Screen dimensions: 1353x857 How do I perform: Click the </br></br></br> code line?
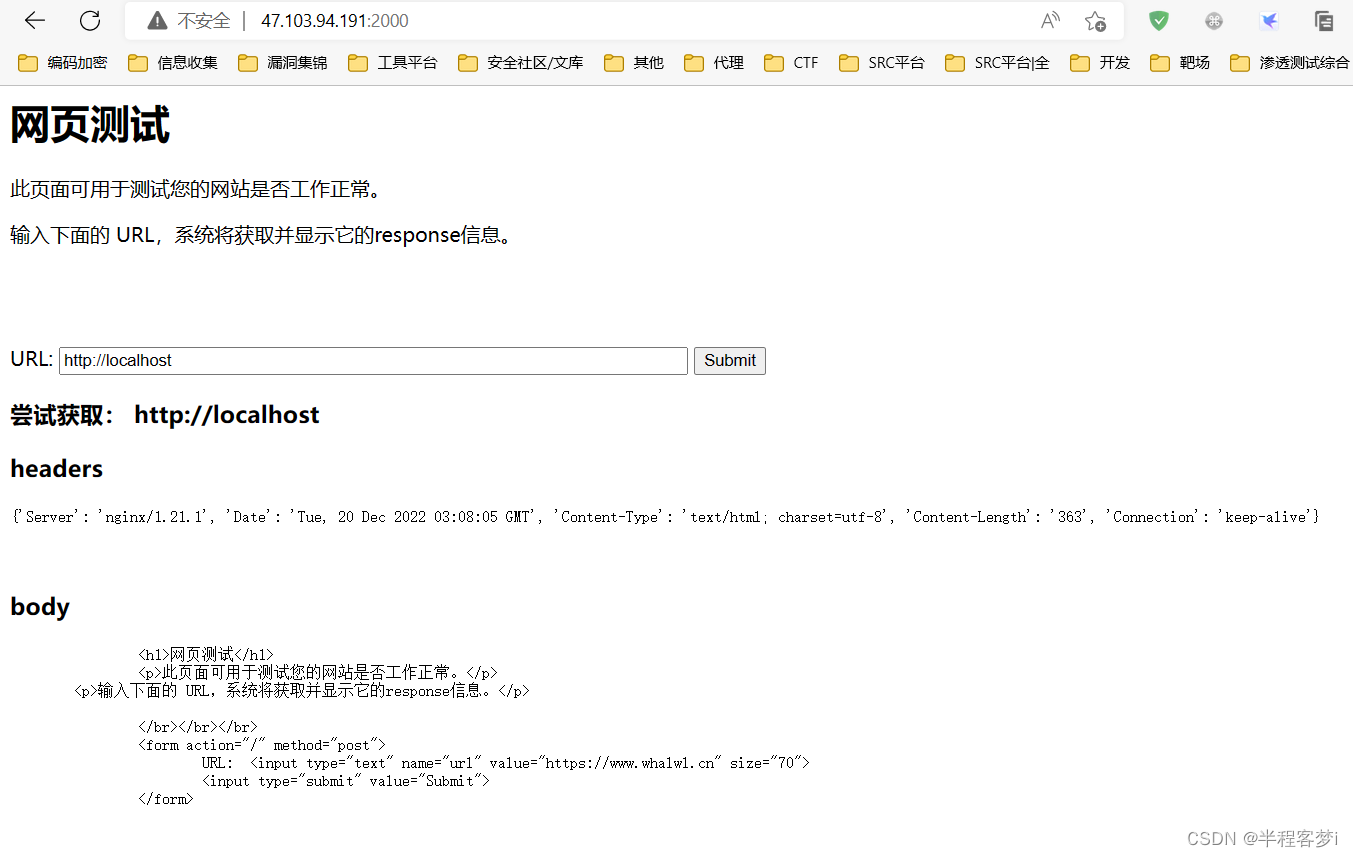click(x=198, y=727)
